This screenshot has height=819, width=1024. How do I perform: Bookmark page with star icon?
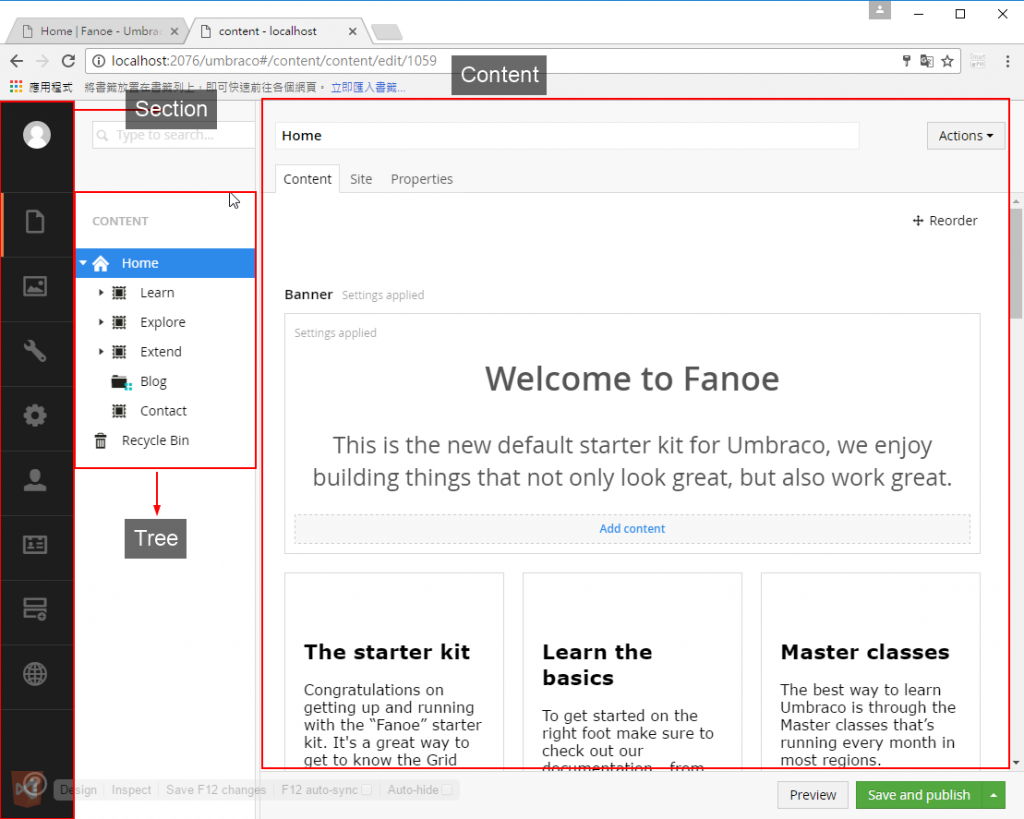click(x=947, y=61)
